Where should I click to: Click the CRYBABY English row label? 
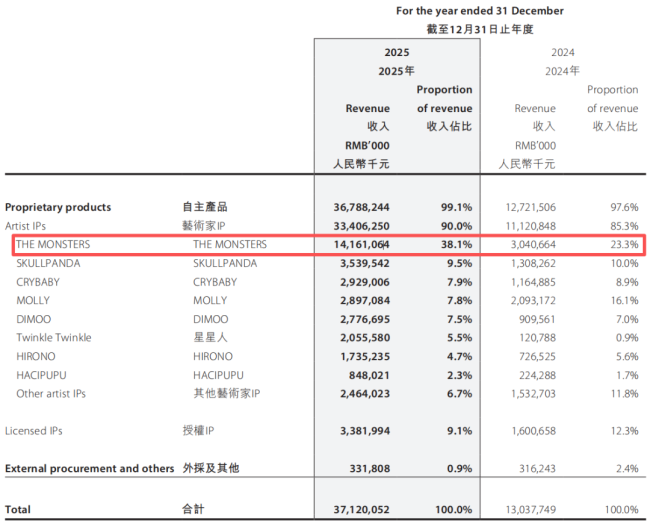click(38, 282)
